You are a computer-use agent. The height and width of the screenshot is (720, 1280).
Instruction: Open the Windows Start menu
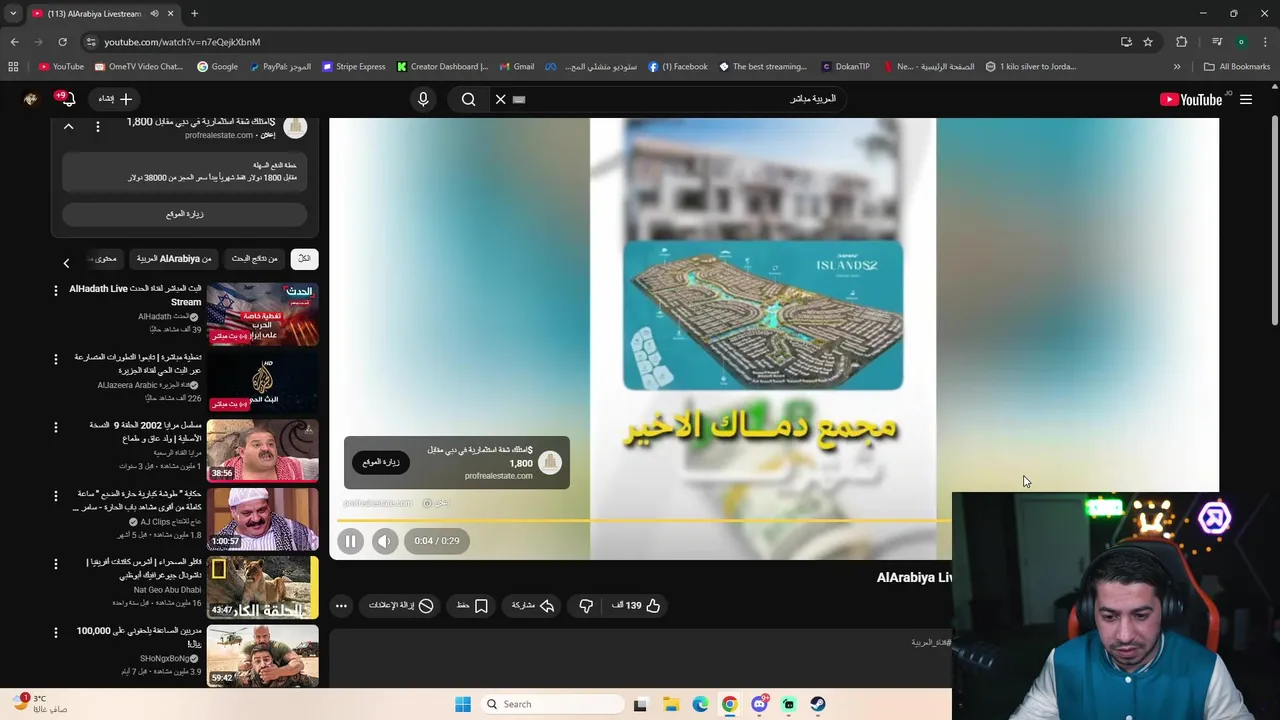462,704
